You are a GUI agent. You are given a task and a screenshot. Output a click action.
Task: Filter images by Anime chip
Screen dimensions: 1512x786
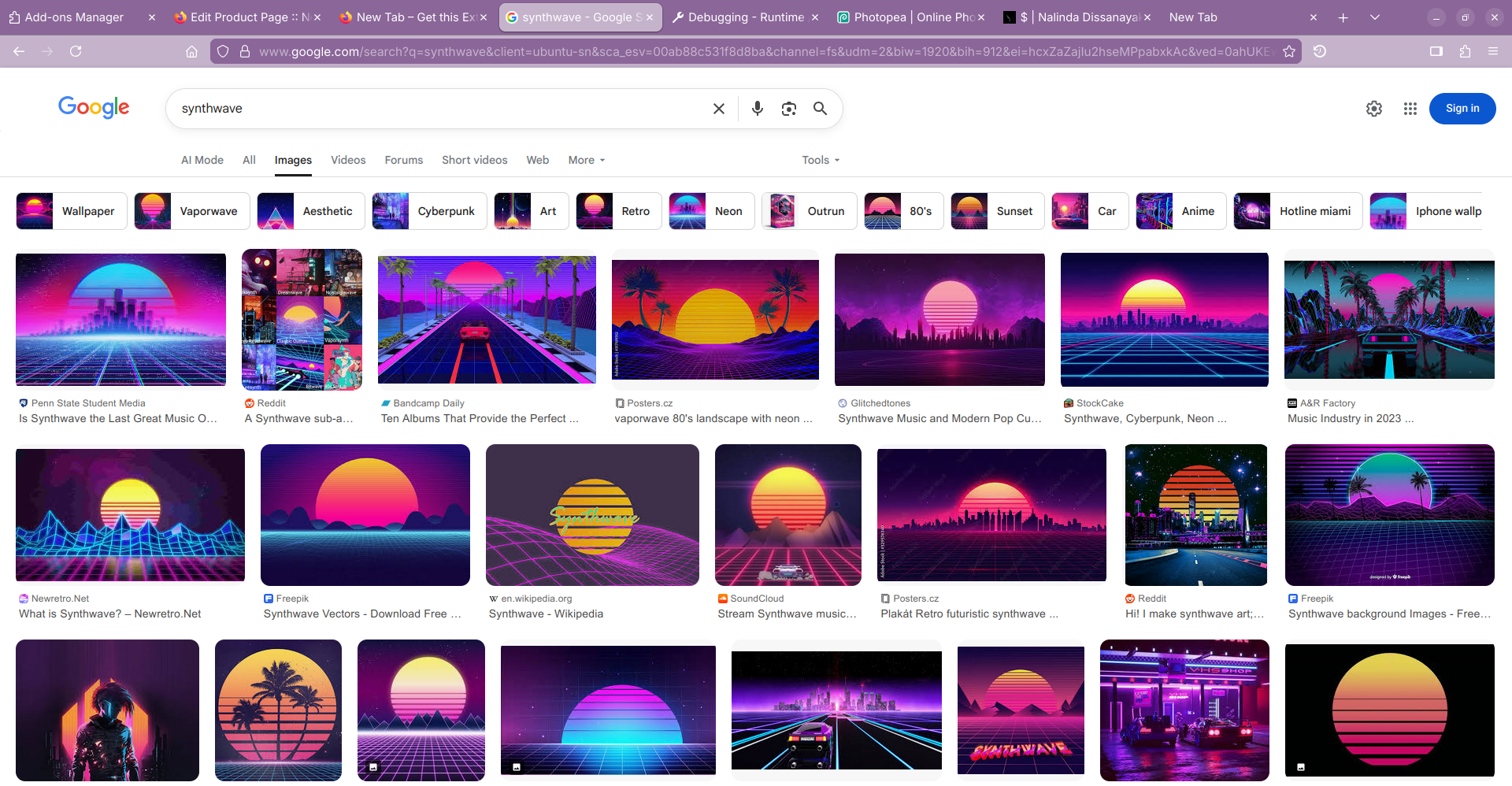[1181, 211]
